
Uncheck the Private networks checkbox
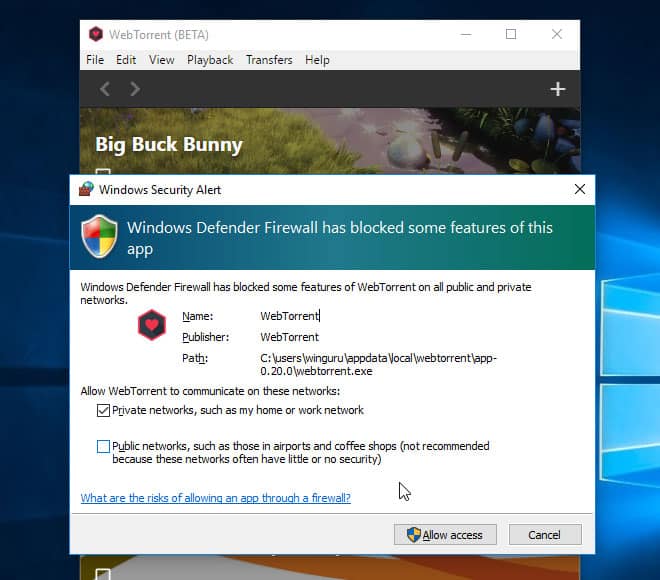[x=103, y=410]
